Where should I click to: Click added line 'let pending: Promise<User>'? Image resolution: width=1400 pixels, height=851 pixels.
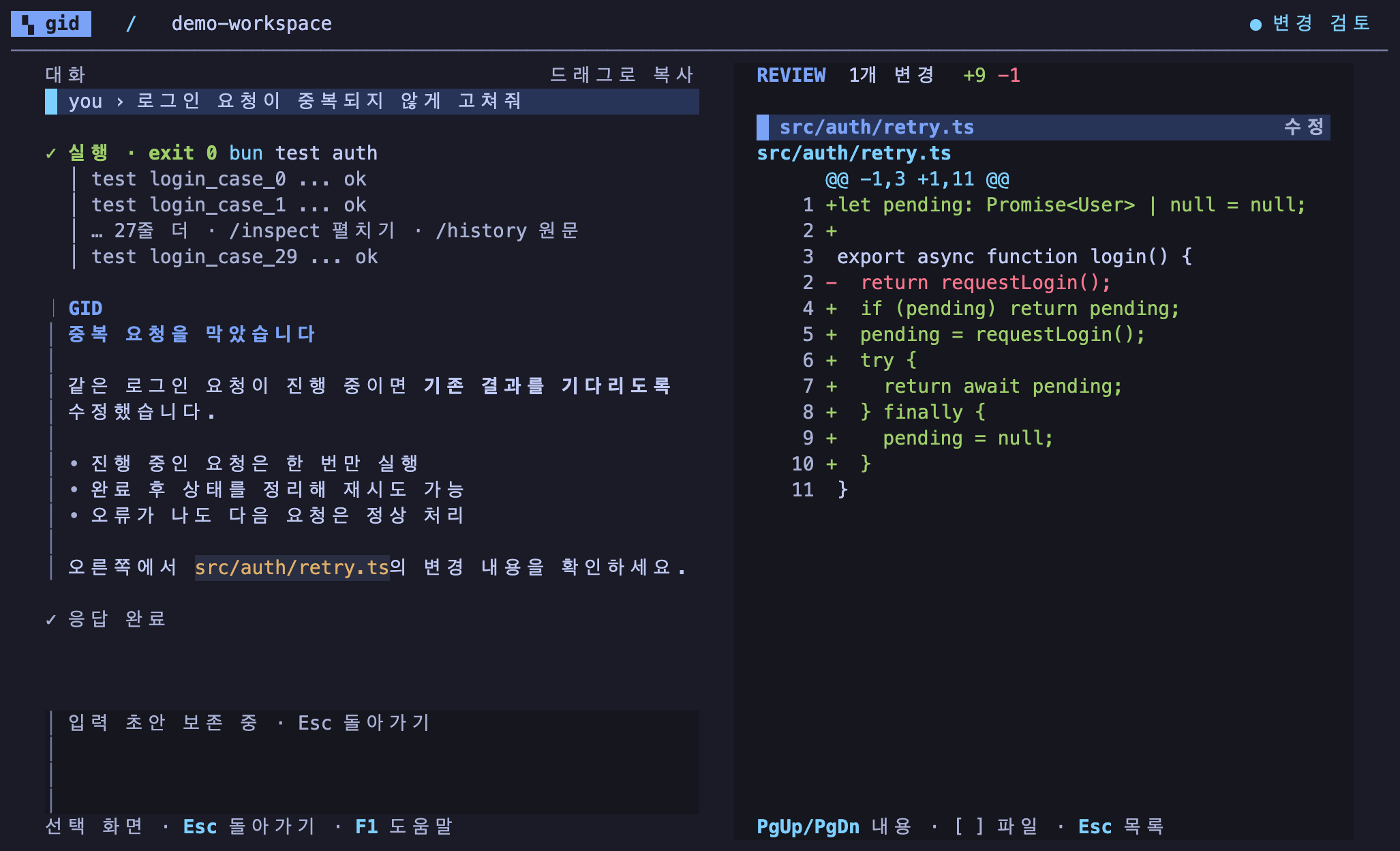pyautogui.click(x=1065, y=205)
